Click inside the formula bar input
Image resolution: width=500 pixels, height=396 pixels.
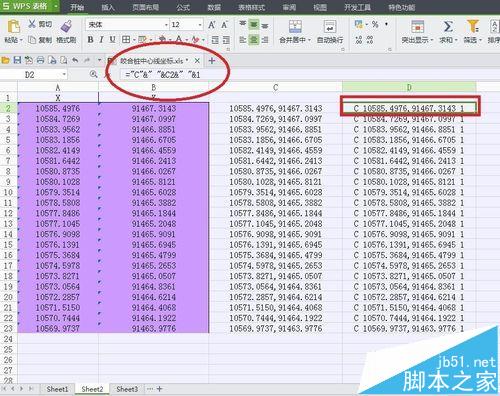[310, 74]
